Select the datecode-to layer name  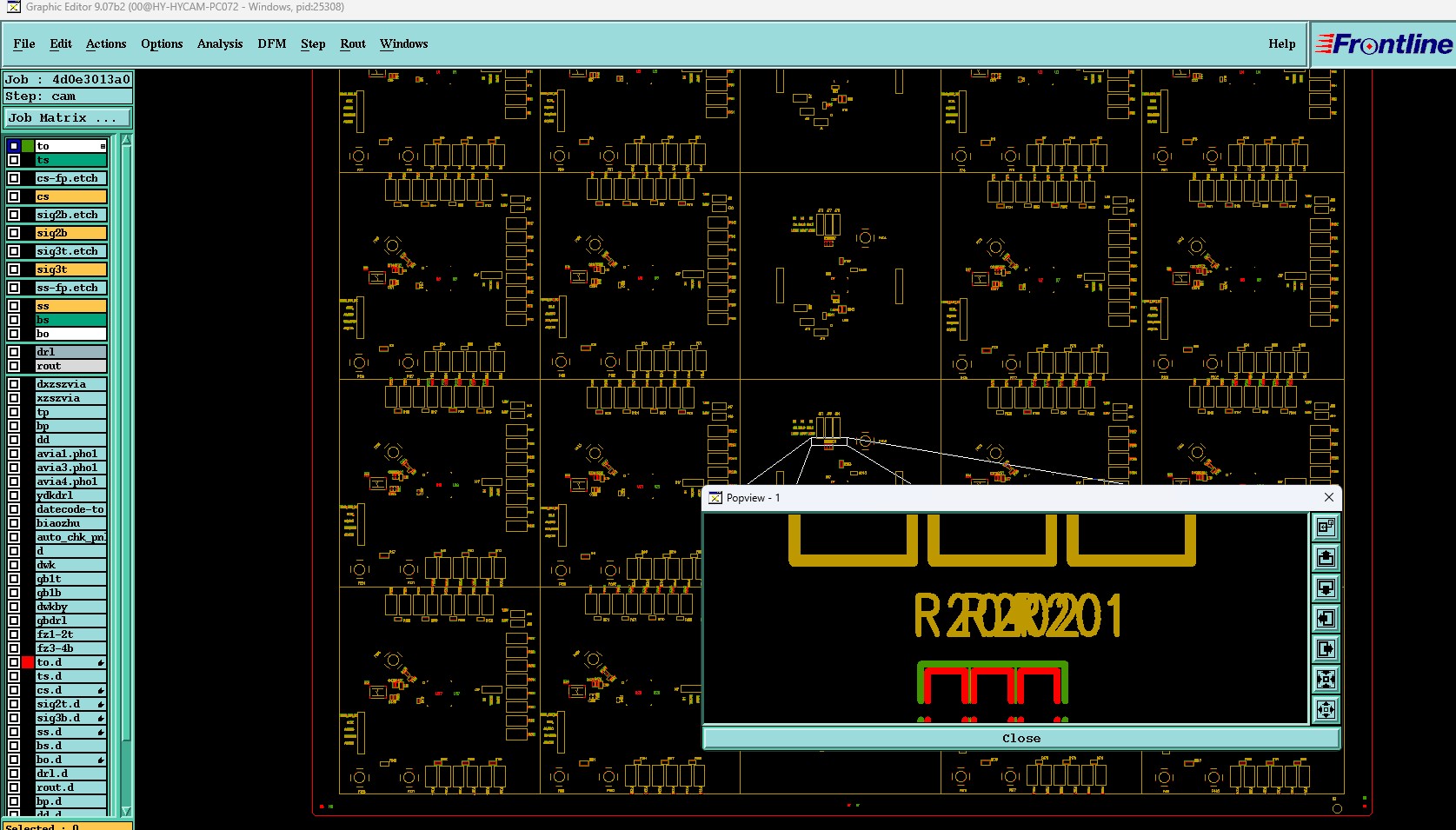pyautogui.click(x=70, y=509)
